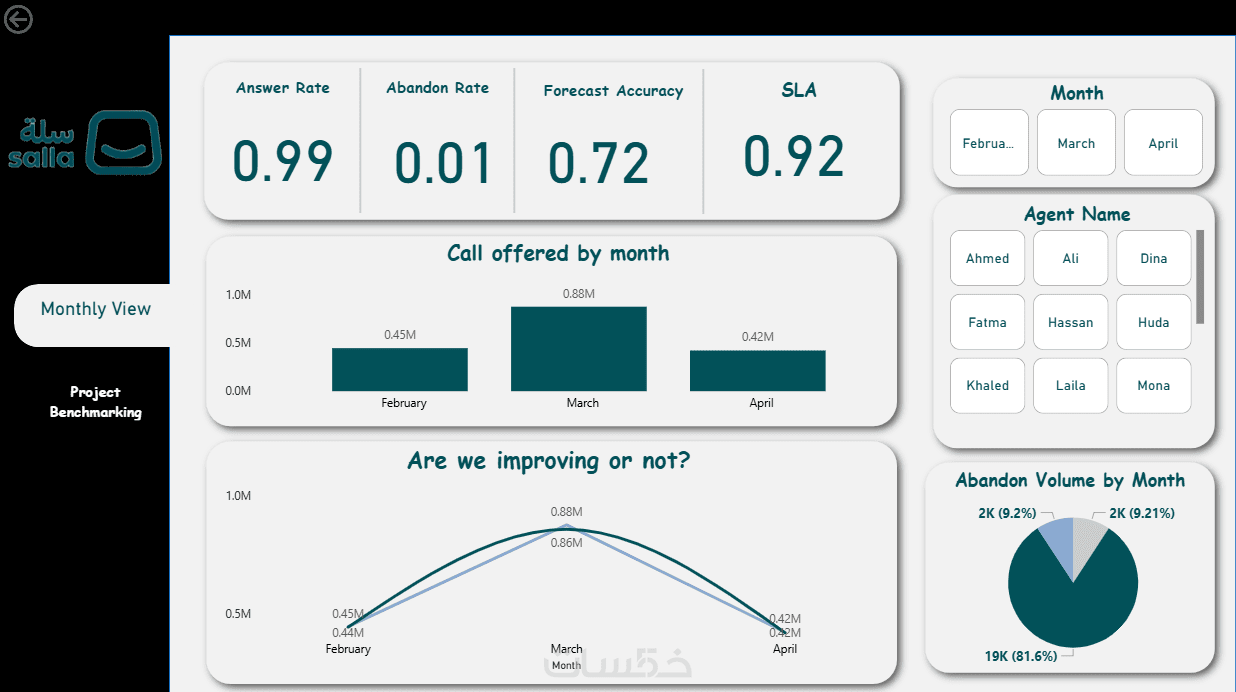The height and width of the screenshot is (692, 1236).
Task: Select agent Fatma
Action: pyautogui.click(x=988, y=322)
